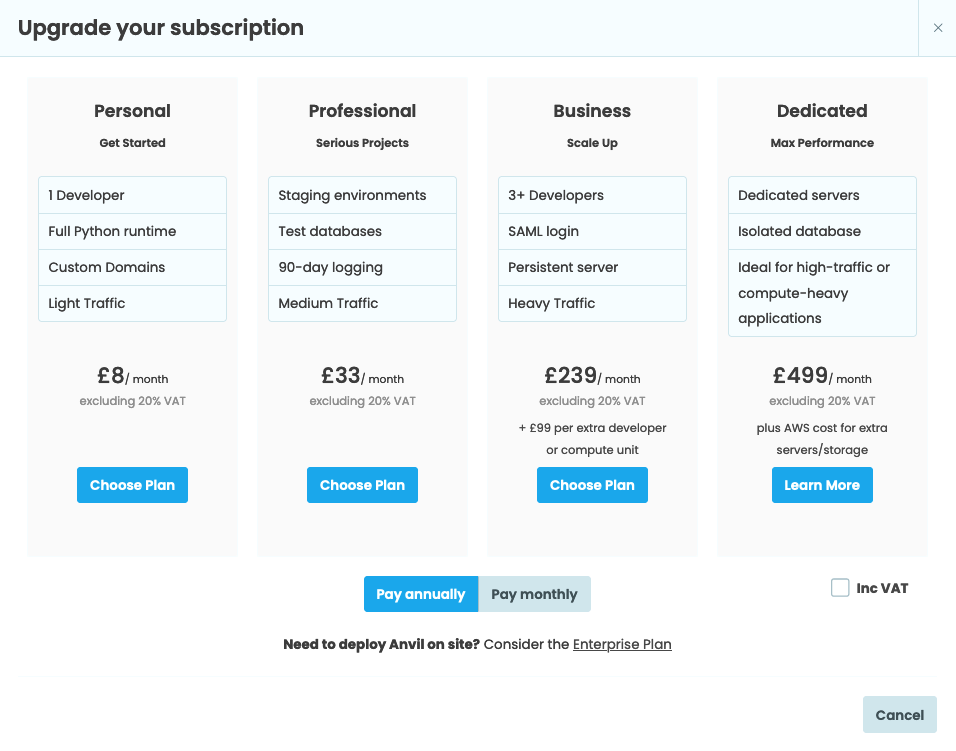Switch to Pay monthly billing

534,593
